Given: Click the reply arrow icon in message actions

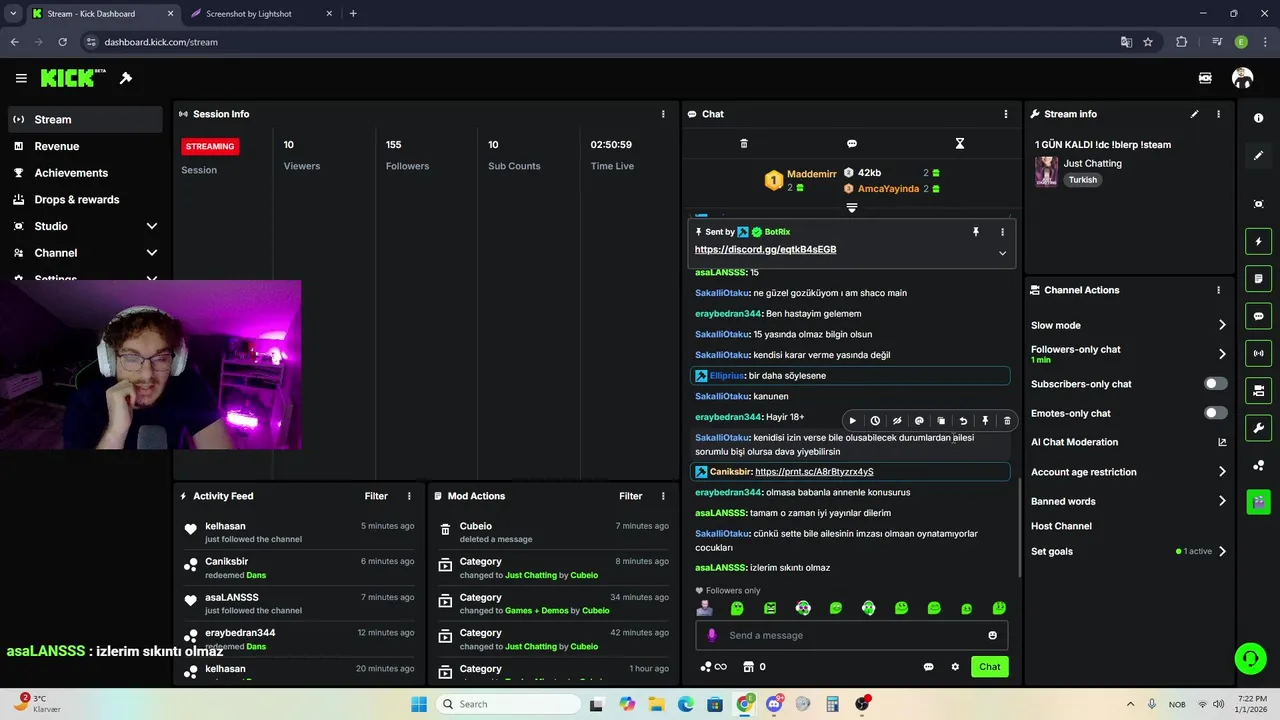Looking at the screenshot, I should 963,421.
